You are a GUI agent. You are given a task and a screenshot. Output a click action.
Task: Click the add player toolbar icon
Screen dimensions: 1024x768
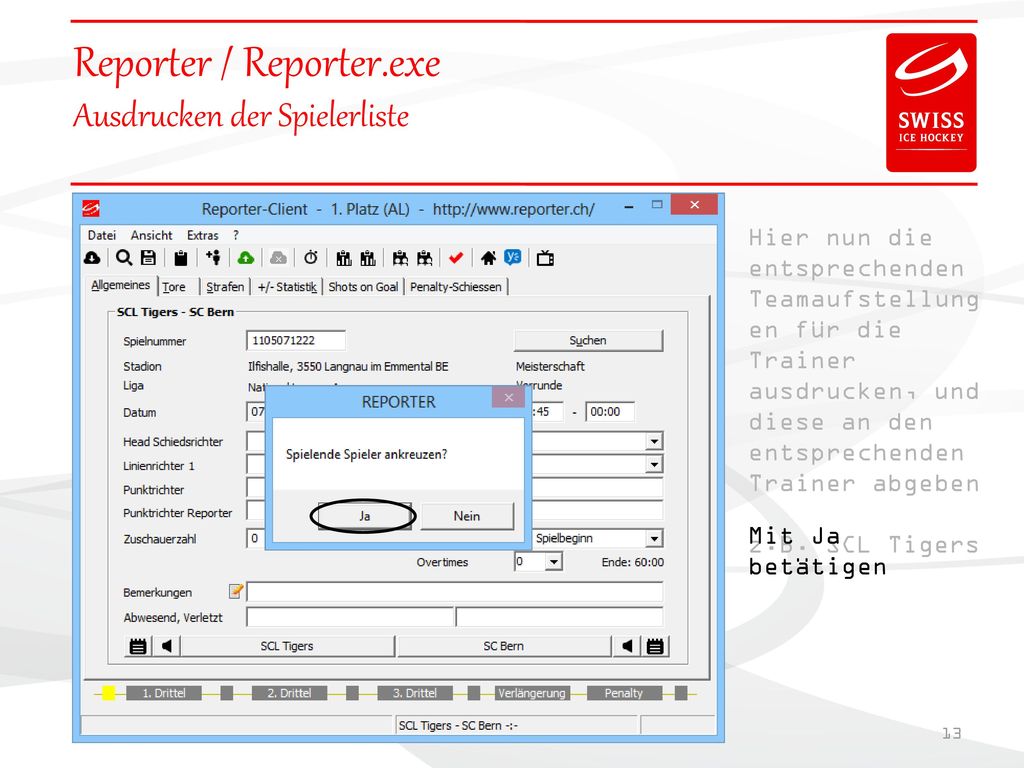(214, 258)
